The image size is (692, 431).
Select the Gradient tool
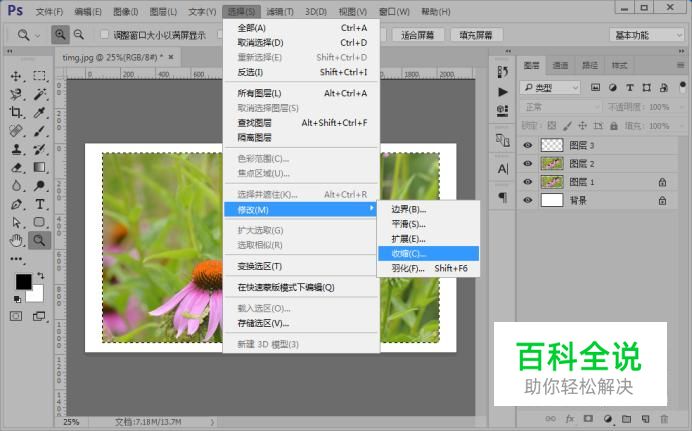pos(39,167)
